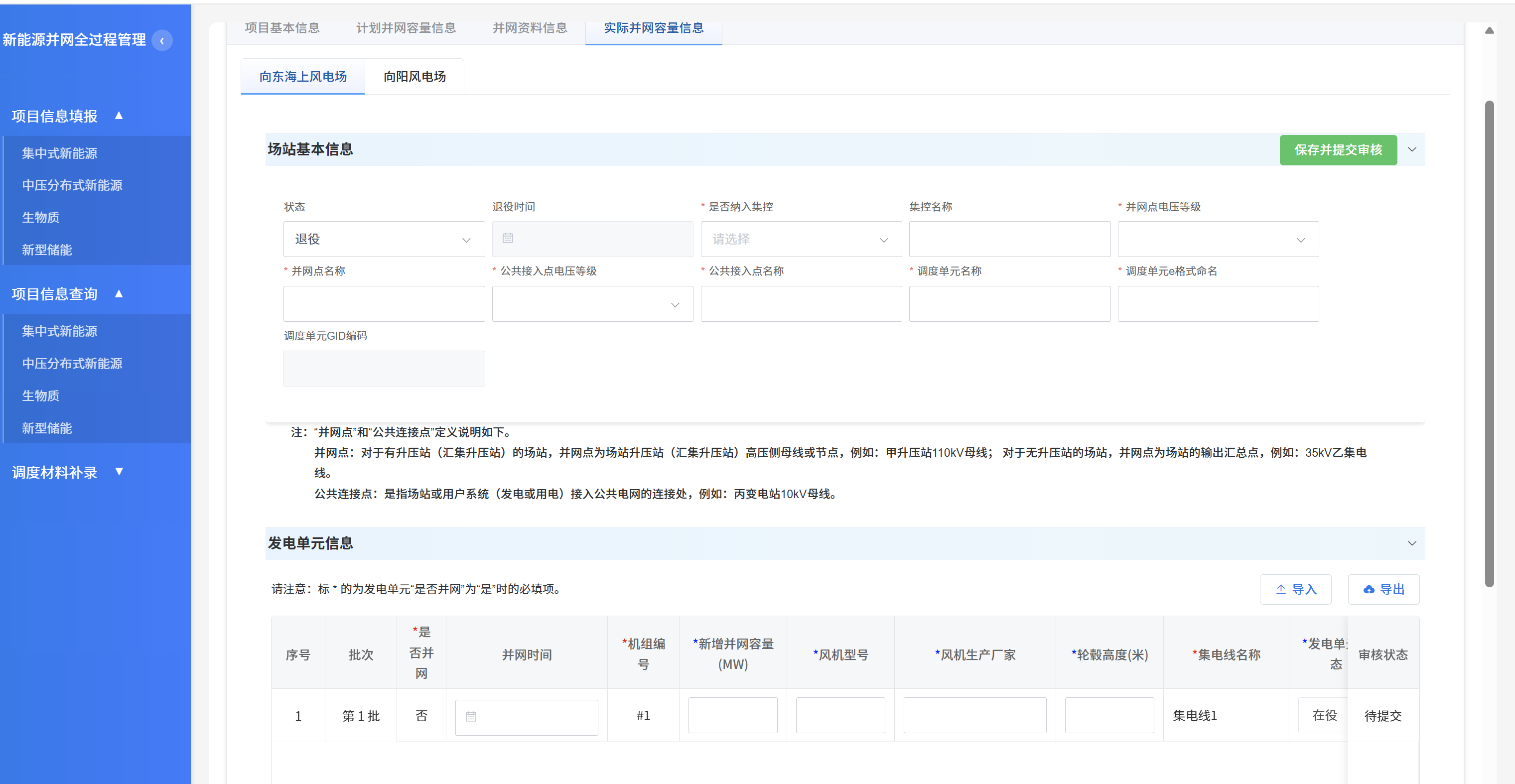Click calendar icon in 并网时间 table cell
The height and width of the screenshot is (784, 1515).
click(x=471, y=716)
